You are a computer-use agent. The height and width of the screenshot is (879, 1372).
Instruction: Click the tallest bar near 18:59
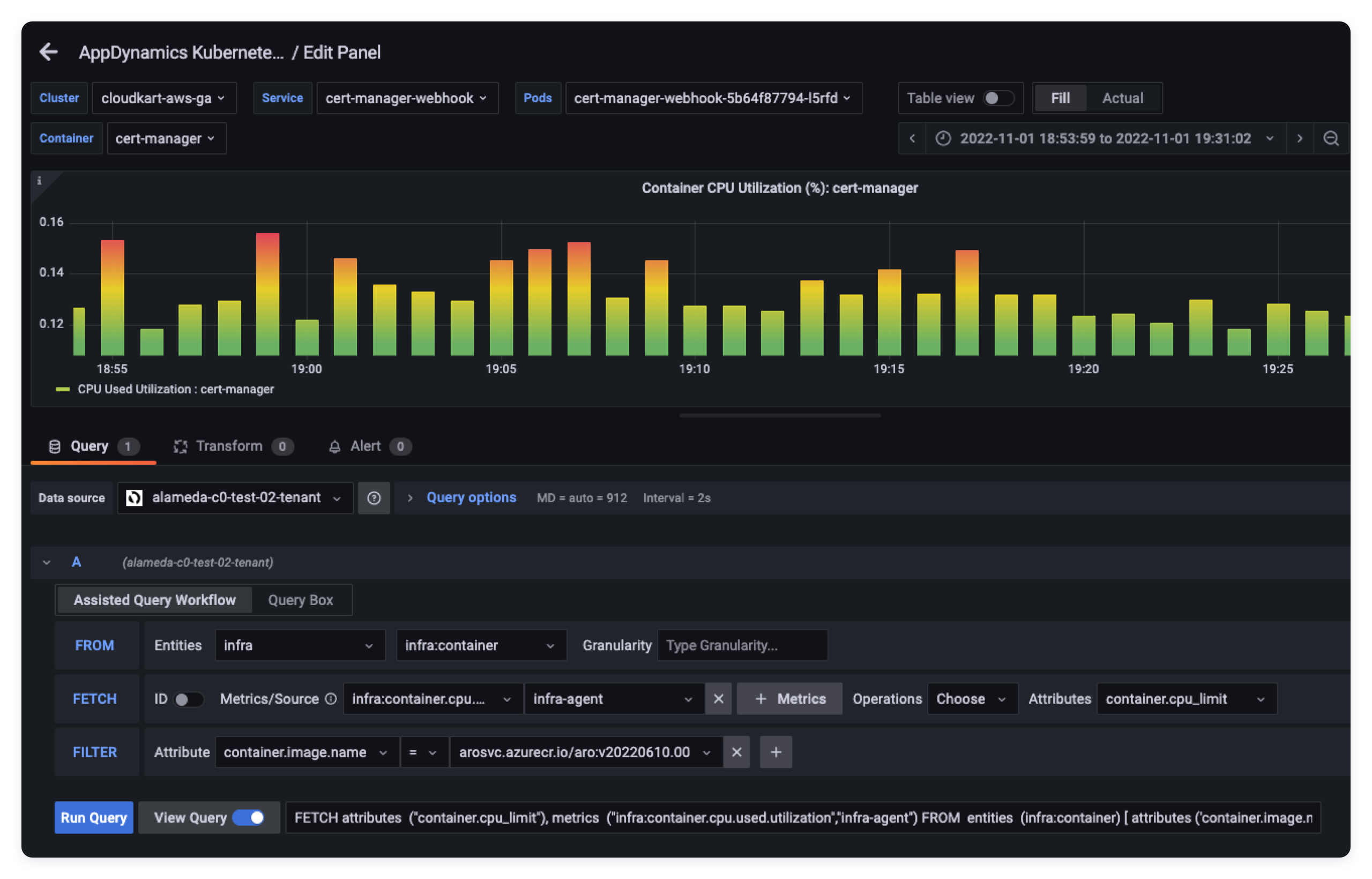click(x=267, y=294)
